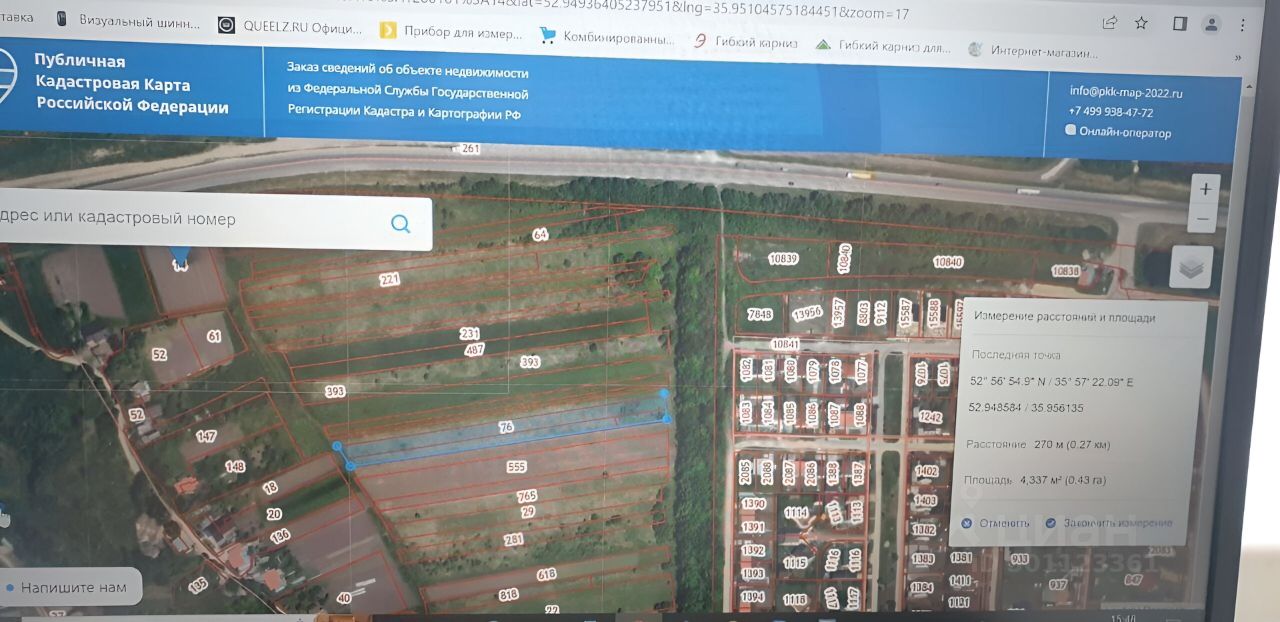Click the info@pkk-map-2022.ru email link
1280x622 pixels.
pos(1126,93)
